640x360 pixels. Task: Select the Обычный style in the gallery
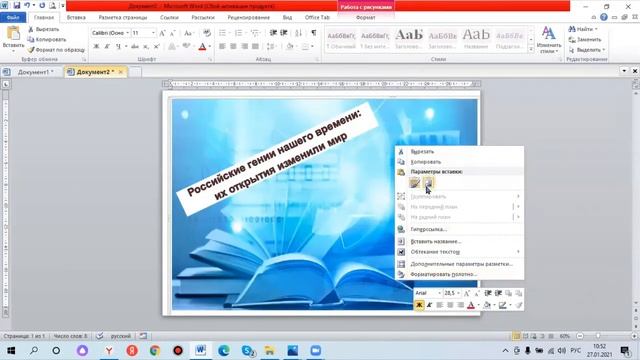click(x=341, y=40)
